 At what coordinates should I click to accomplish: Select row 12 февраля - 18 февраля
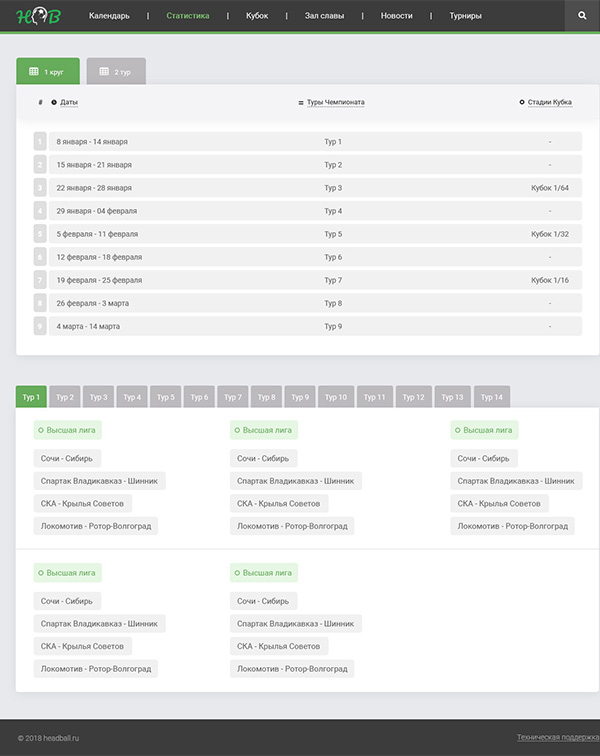[315, 257]
